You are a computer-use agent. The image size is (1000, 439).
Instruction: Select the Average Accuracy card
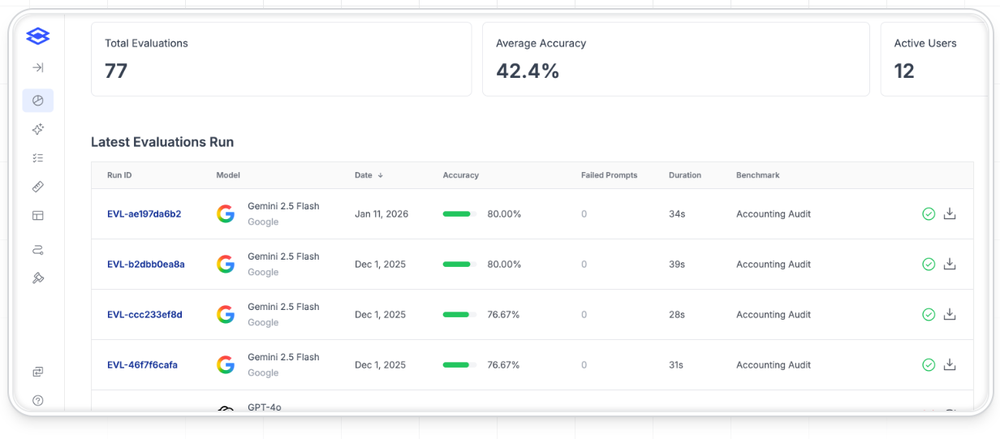pos(676,59)
